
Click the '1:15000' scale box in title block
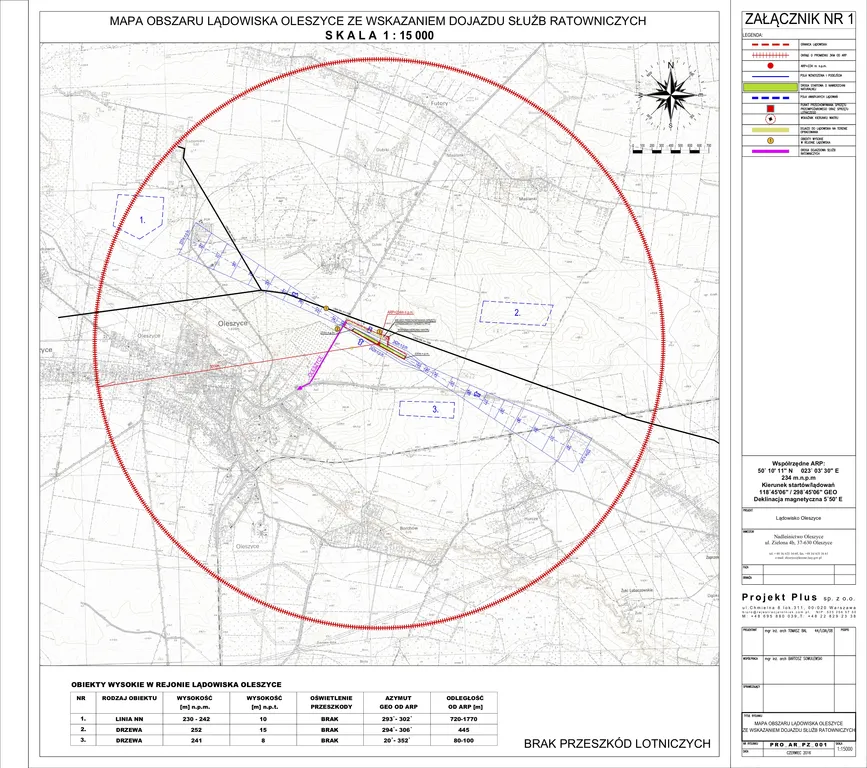tap(845, 749)
